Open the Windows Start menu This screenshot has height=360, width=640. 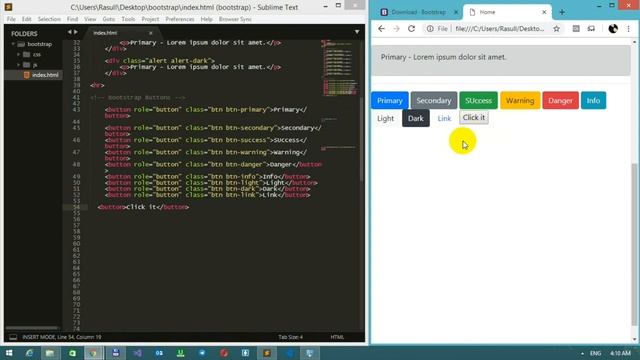coord(9,353)
